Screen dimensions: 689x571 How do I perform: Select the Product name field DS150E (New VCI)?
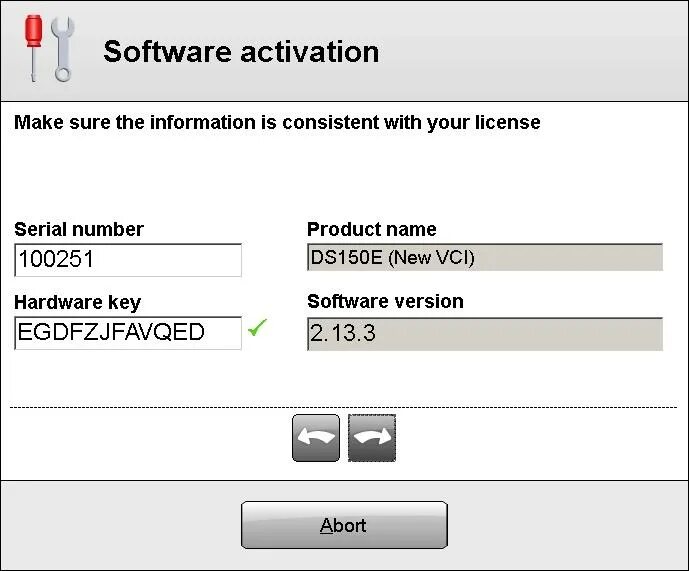[485, 257]
